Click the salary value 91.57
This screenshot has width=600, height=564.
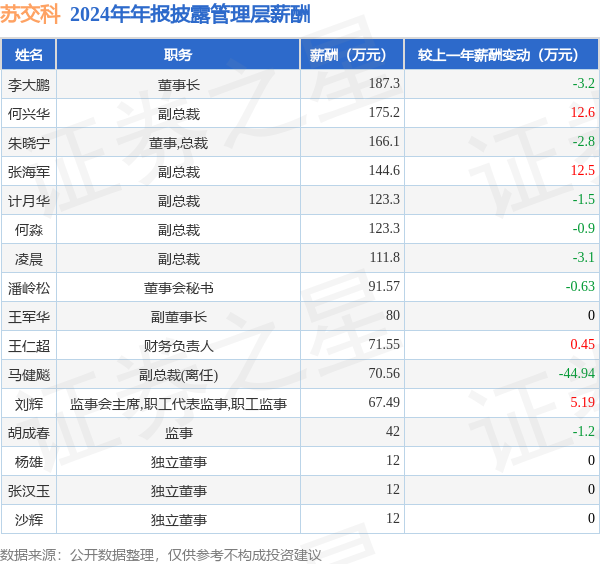click(384, 286)
